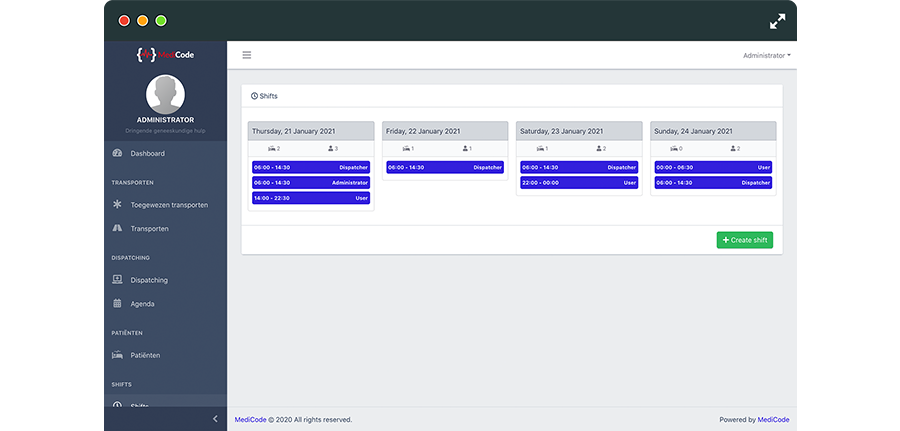Viewport: 900px width, 431px height.
Task: Toggle sidebar with hamburger menu icon
Action: 247,55
